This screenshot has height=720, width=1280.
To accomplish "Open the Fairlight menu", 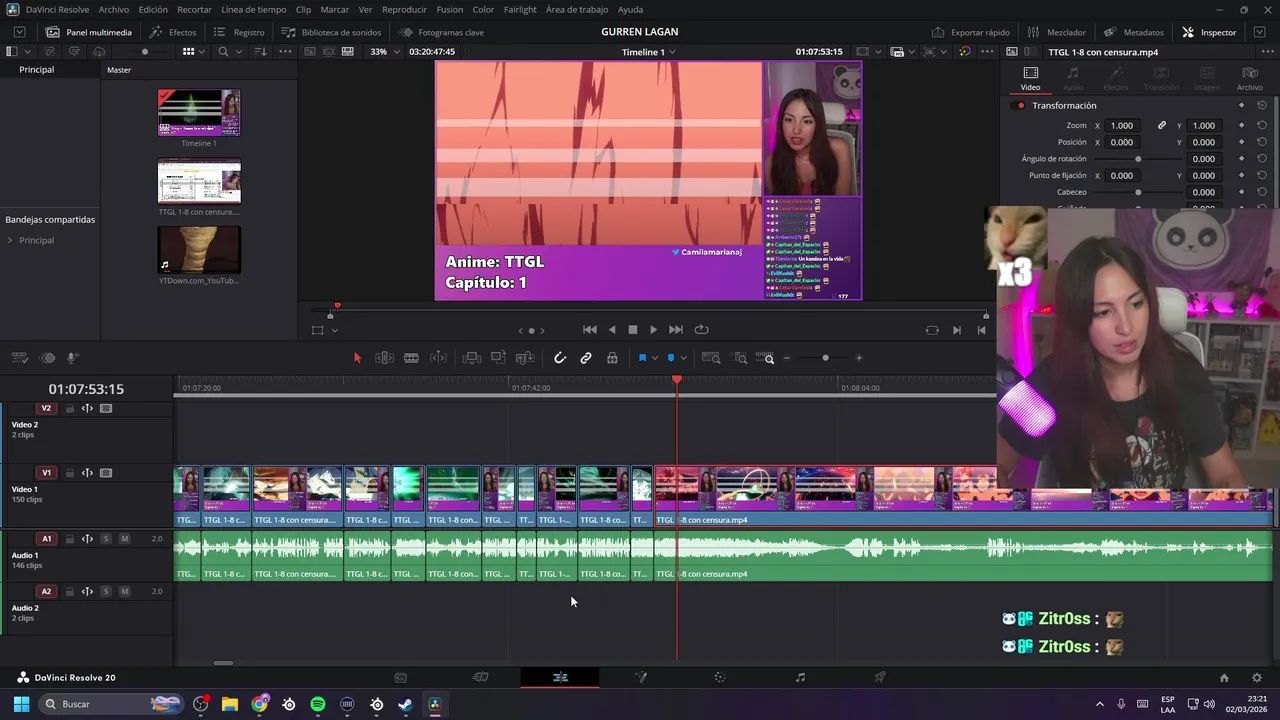I will (520, 9).
